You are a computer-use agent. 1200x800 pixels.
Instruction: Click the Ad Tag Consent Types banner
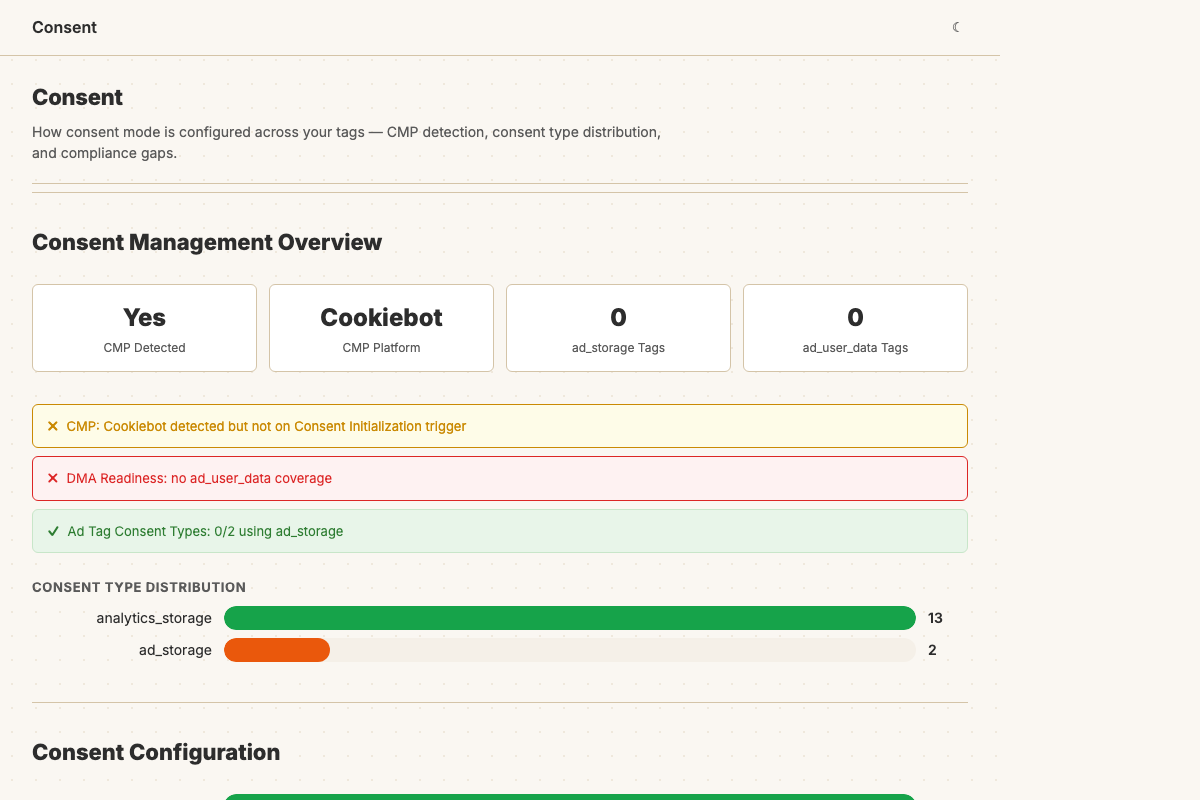[500, 531]
